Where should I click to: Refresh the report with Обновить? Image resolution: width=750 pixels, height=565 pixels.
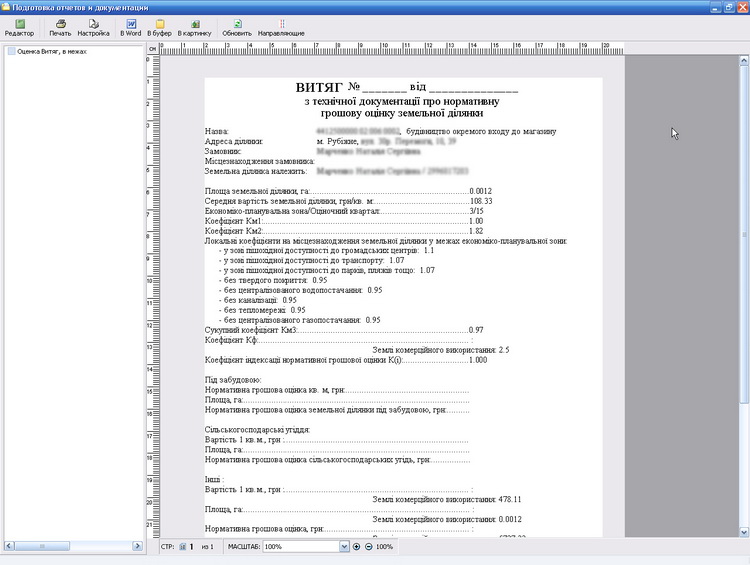pyautogui.click(x=237, y=28)
